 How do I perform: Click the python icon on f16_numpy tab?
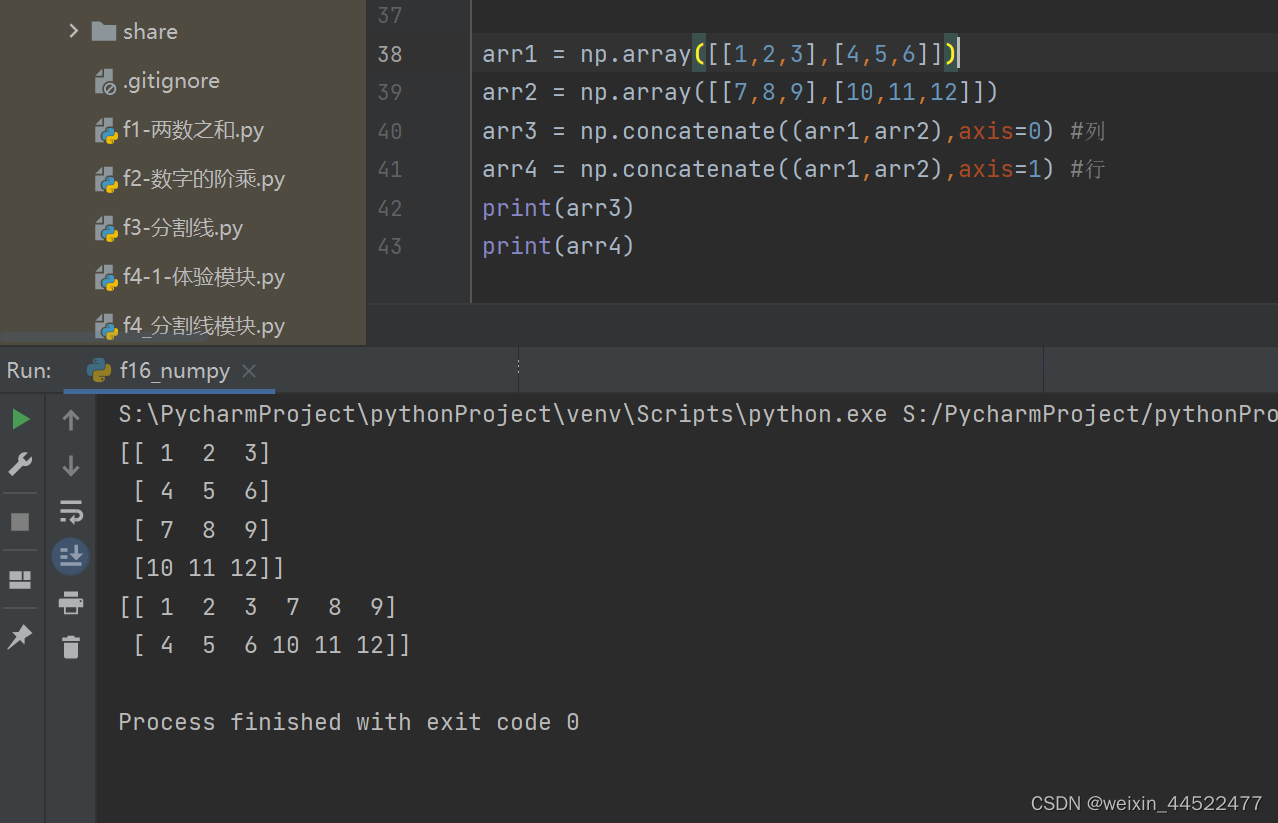click(99, 370)
